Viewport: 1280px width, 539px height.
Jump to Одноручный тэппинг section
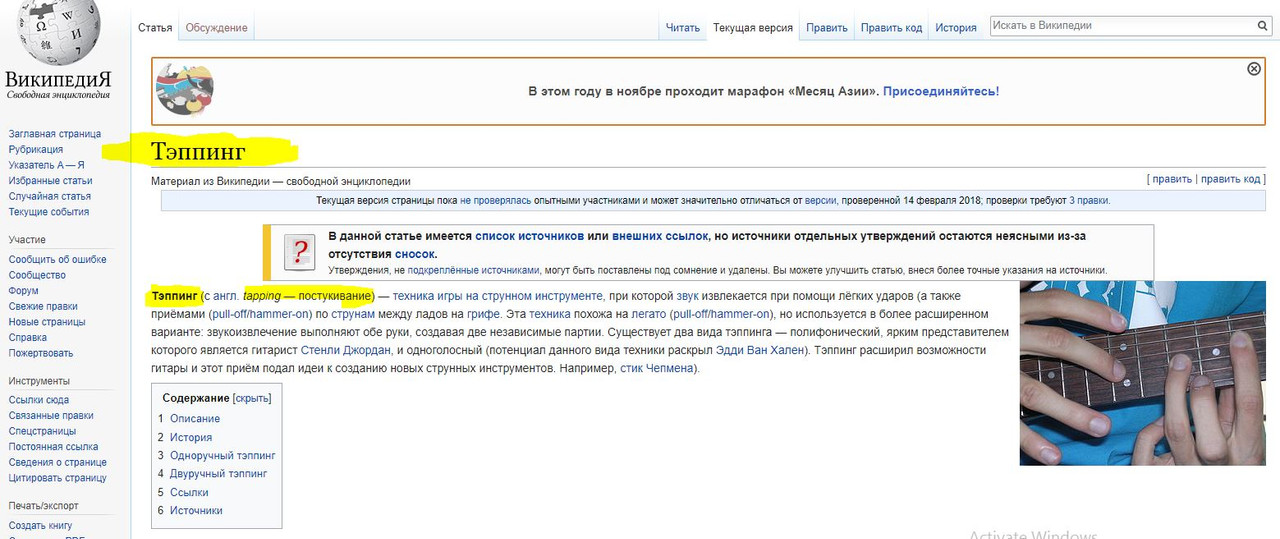pyautogui.click(x=223, y=456)
